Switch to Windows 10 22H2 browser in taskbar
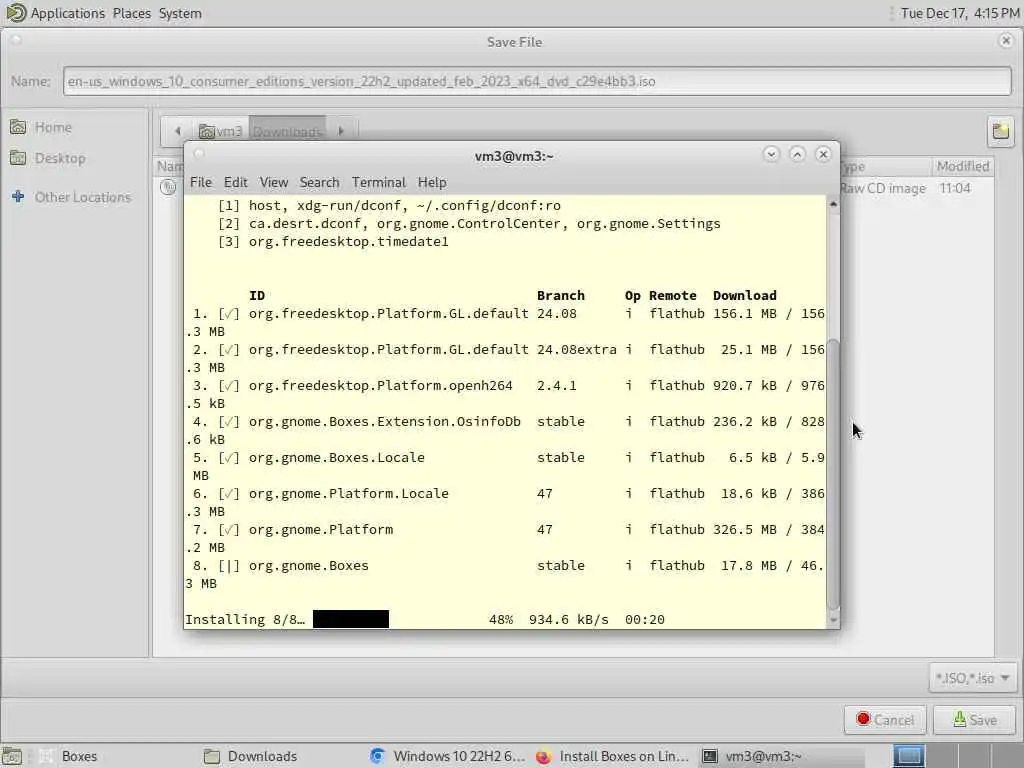1024x768 pixels. click(x=447, y=756)
